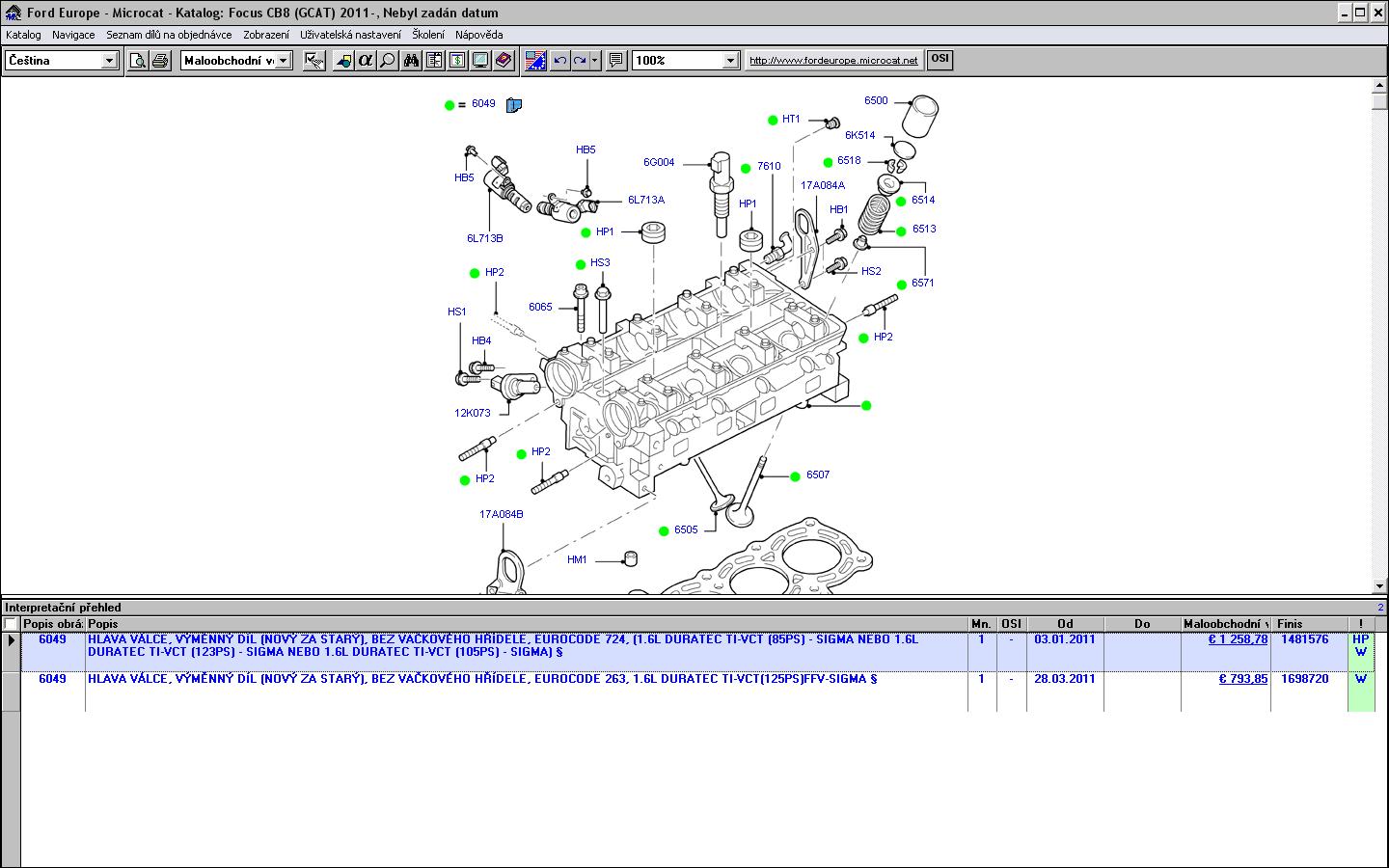Click the alpha symbol toolbar icon
The height and width of the screenshot is (868, 1389).
tap(365, 61)
